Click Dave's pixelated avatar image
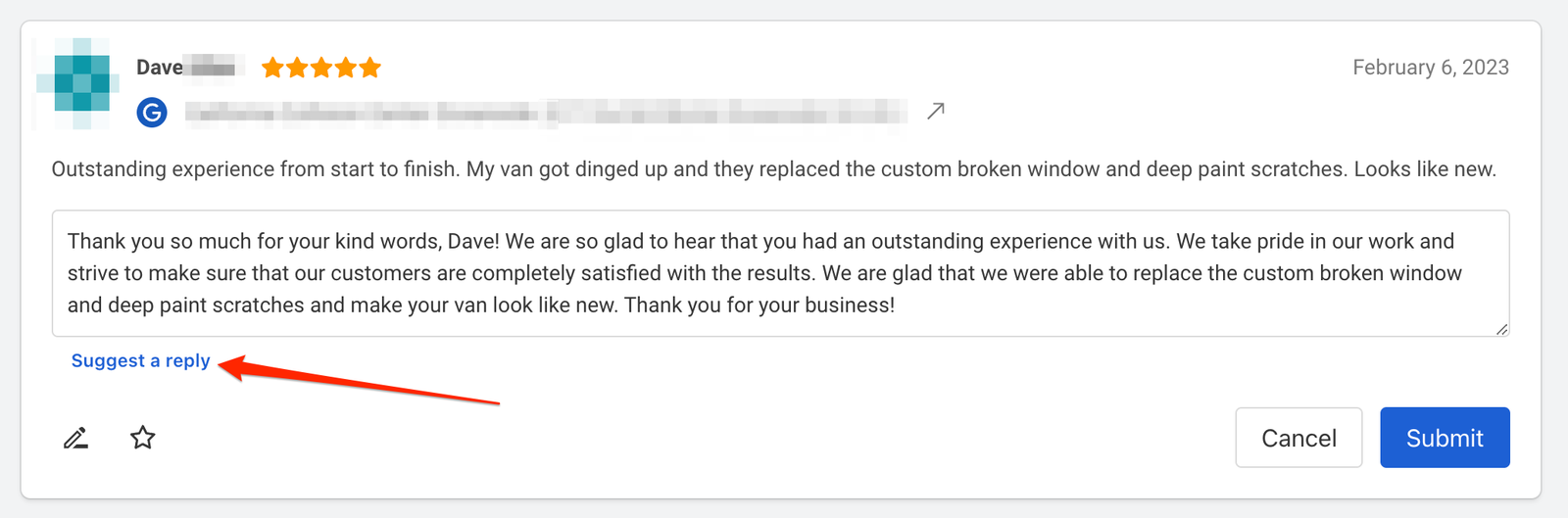1568x518 pixels. [x=77, y=84]
